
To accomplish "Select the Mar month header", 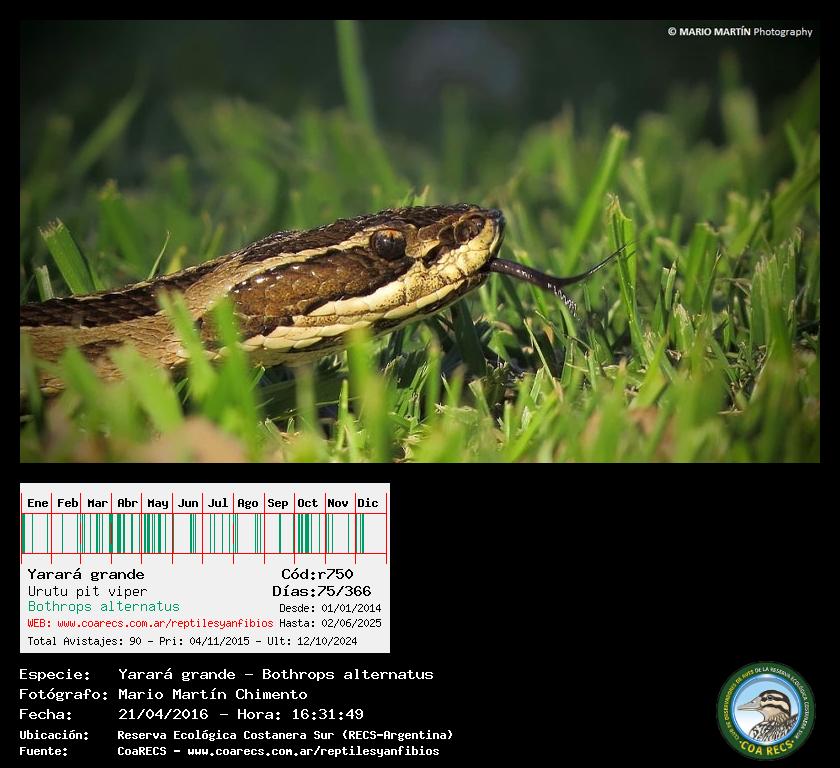I will (98, 503).
